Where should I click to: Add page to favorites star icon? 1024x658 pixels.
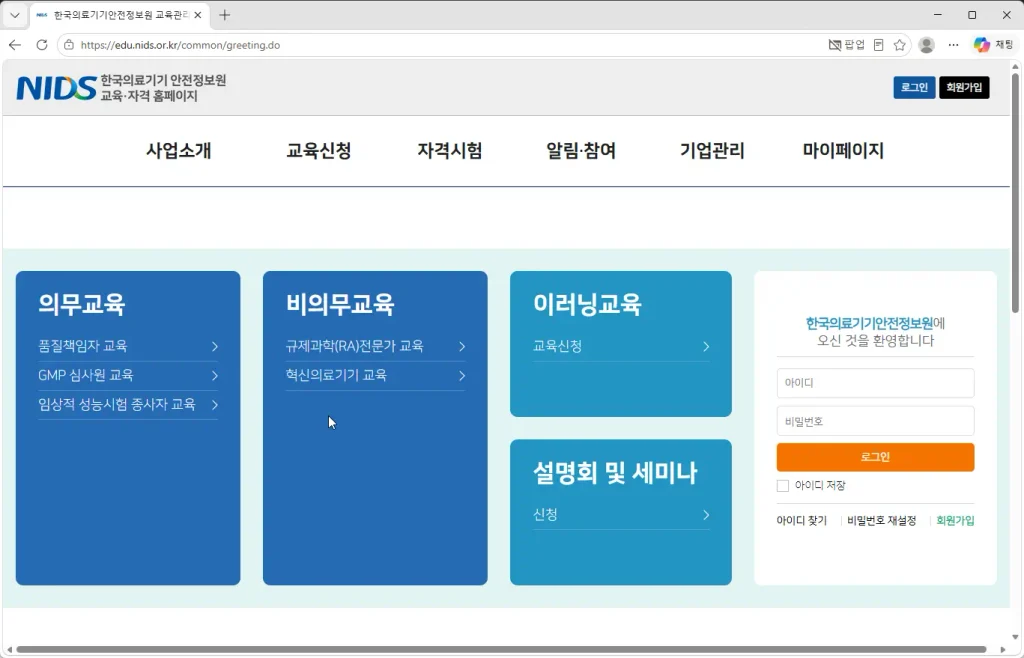point(900,45)
